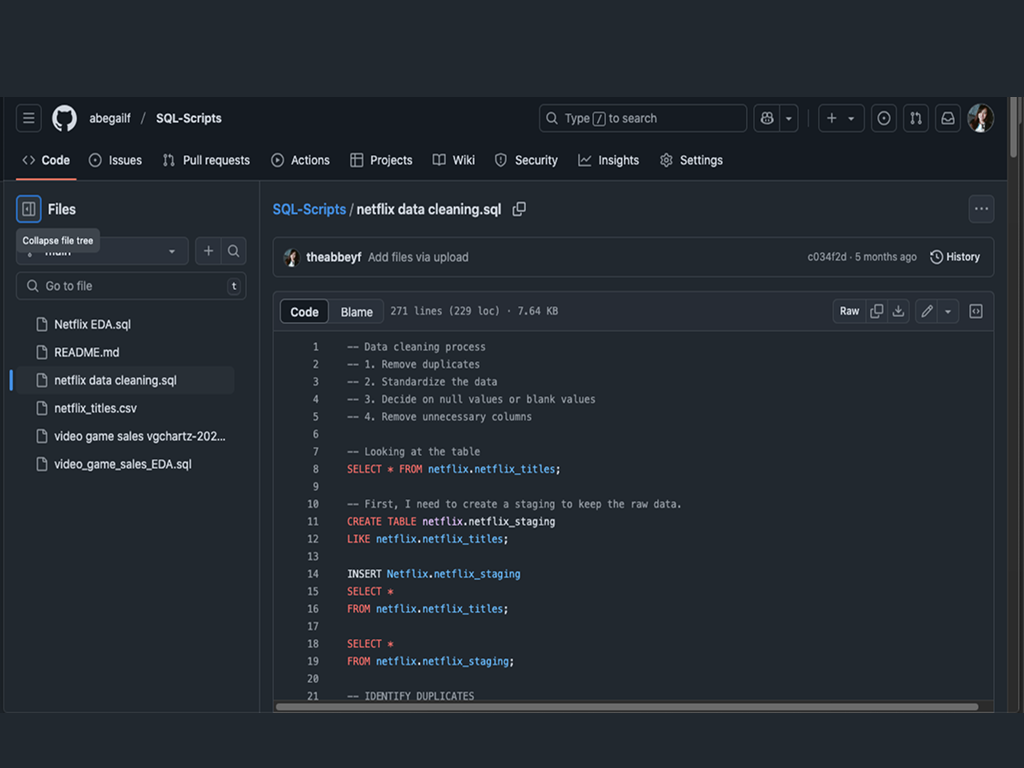This screenshot has height=768, width=1024.
Task: Open the notifications inbox icon
Action: pyautogui.click(x=948, y=118)
